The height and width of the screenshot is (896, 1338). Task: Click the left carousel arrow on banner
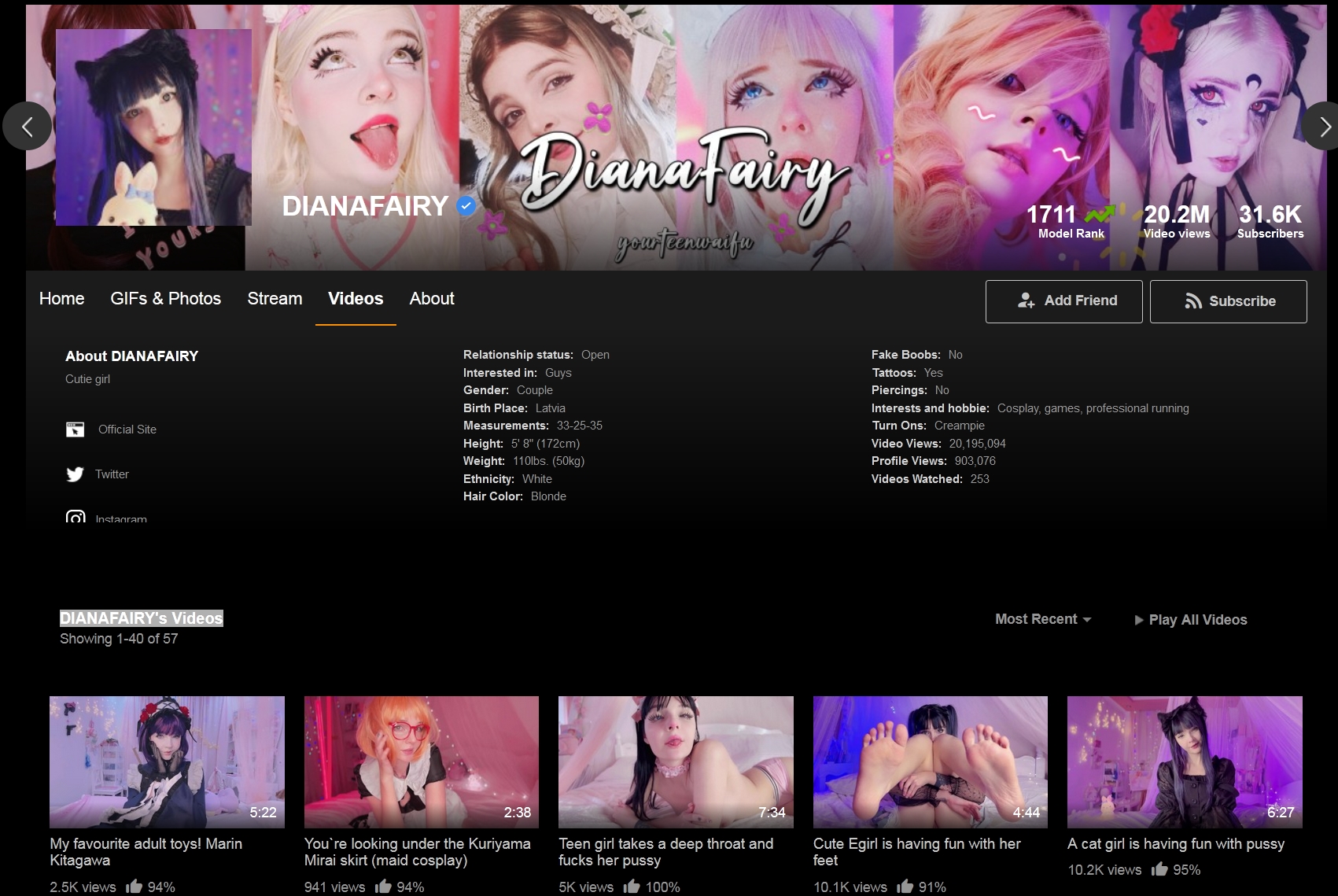click(x=27, y=126)
